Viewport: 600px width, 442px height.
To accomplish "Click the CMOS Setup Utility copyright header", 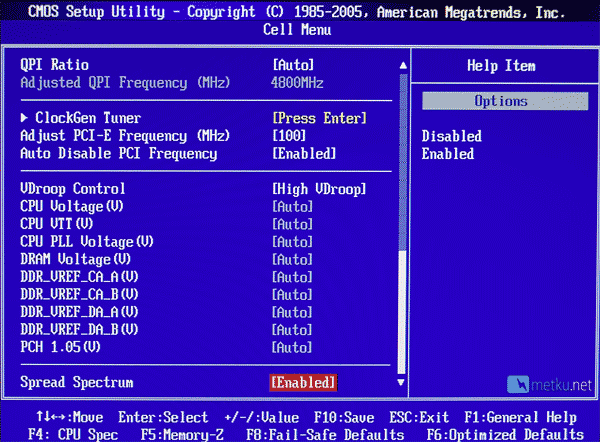I will click(297, 12).
